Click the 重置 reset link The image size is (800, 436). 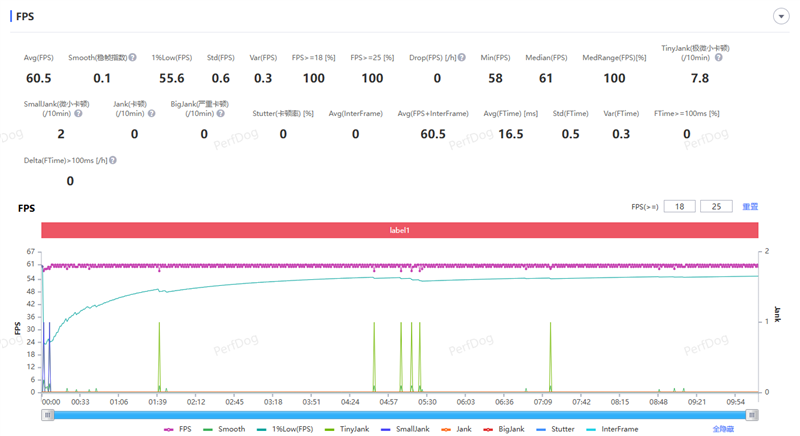[x=749, y=207]
